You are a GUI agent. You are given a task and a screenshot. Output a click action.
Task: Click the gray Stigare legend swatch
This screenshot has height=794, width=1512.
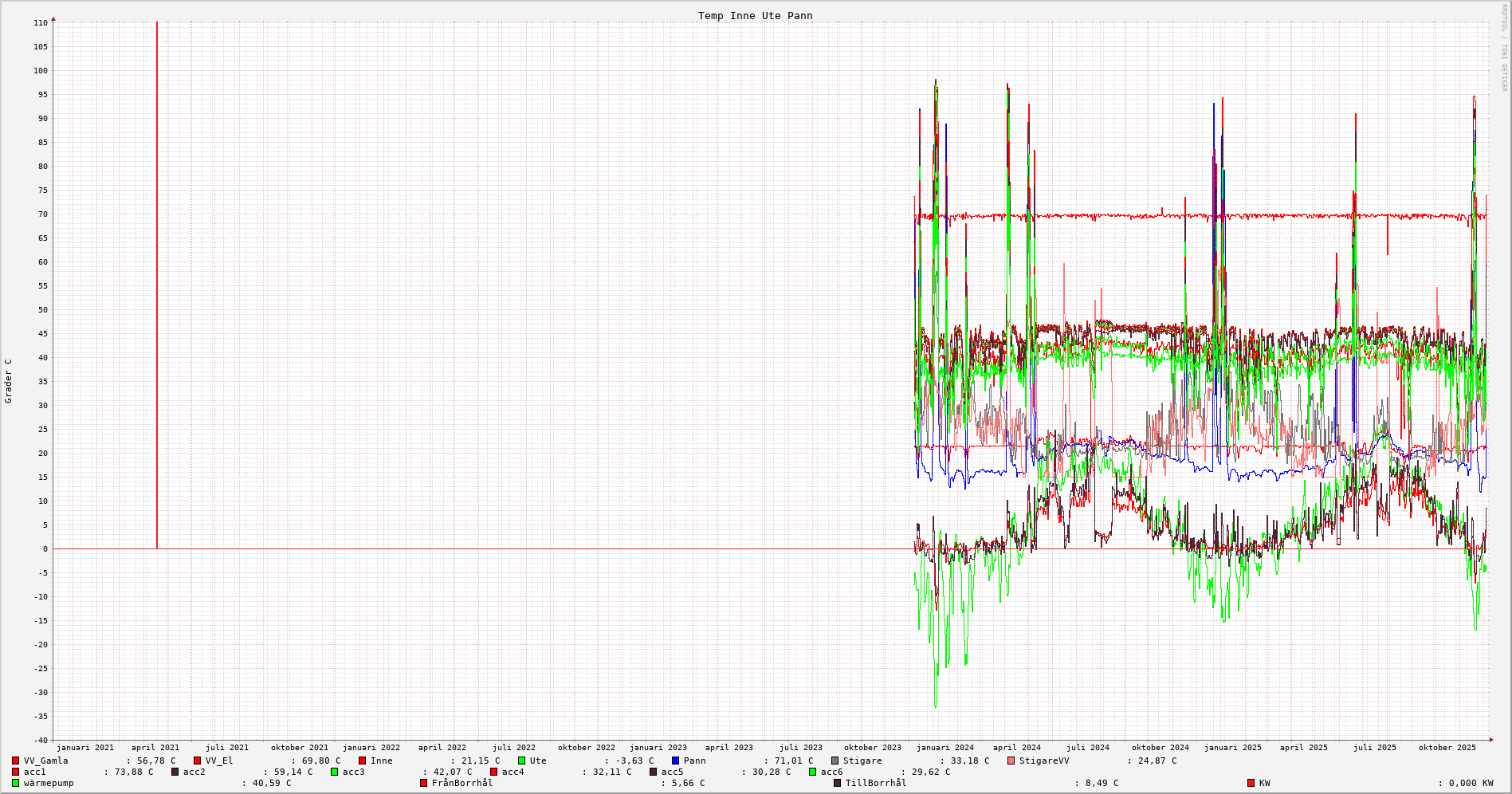[x=835, y=761]
